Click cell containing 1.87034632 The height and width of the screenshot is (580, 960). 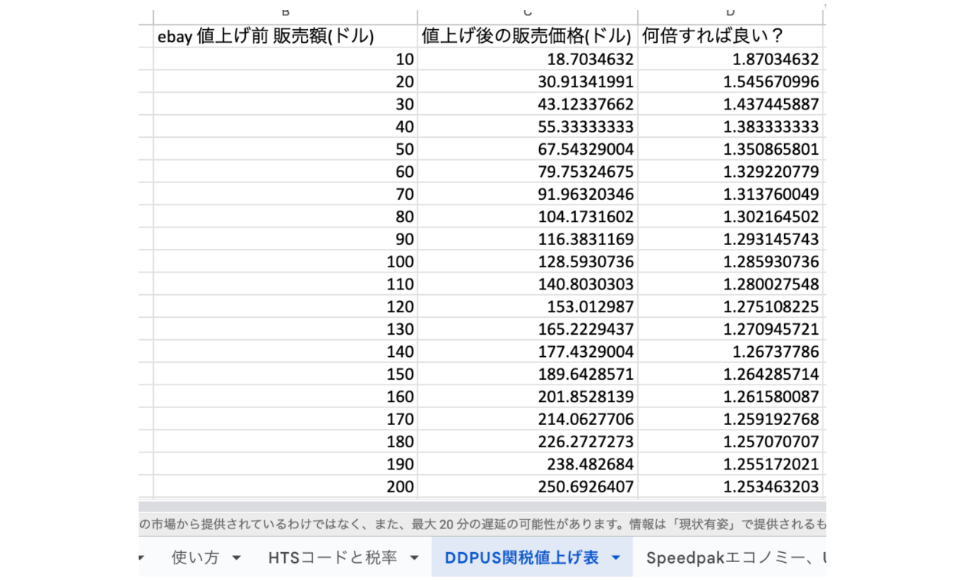coord(730,60)
